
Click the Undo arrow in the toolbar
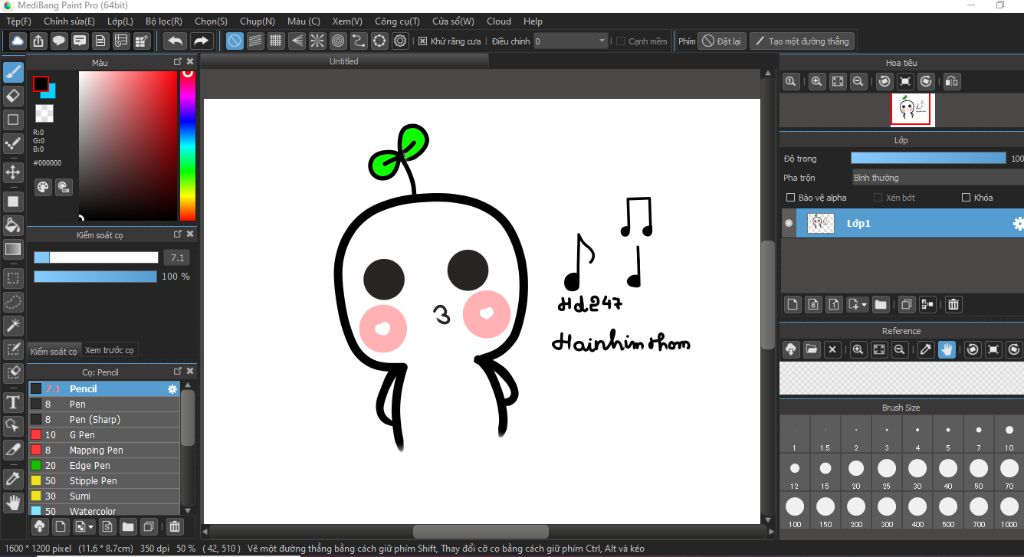[x=175, y=41]
